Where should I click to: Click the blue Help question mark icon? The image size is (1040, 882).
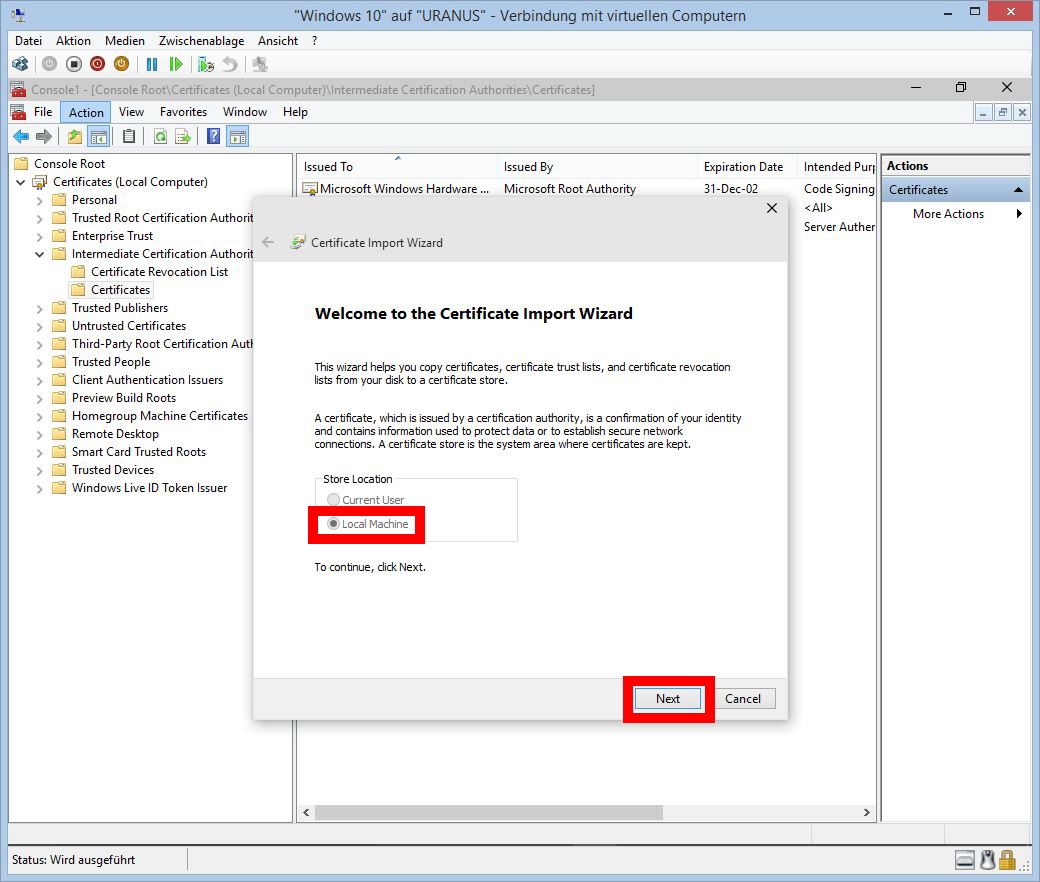tap(213, 137)
